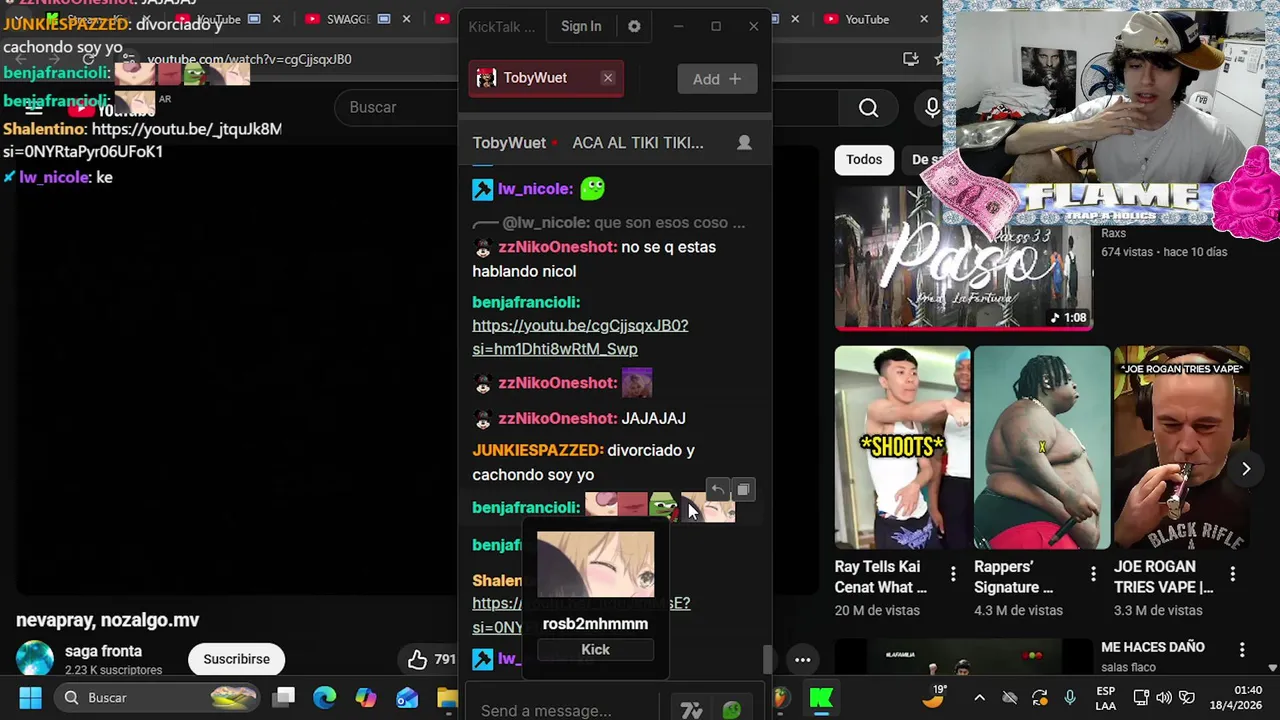The height and width of the screenshot is (720, 1280).
Task: Click the Add chatroom button
Action: pos(717,79)
